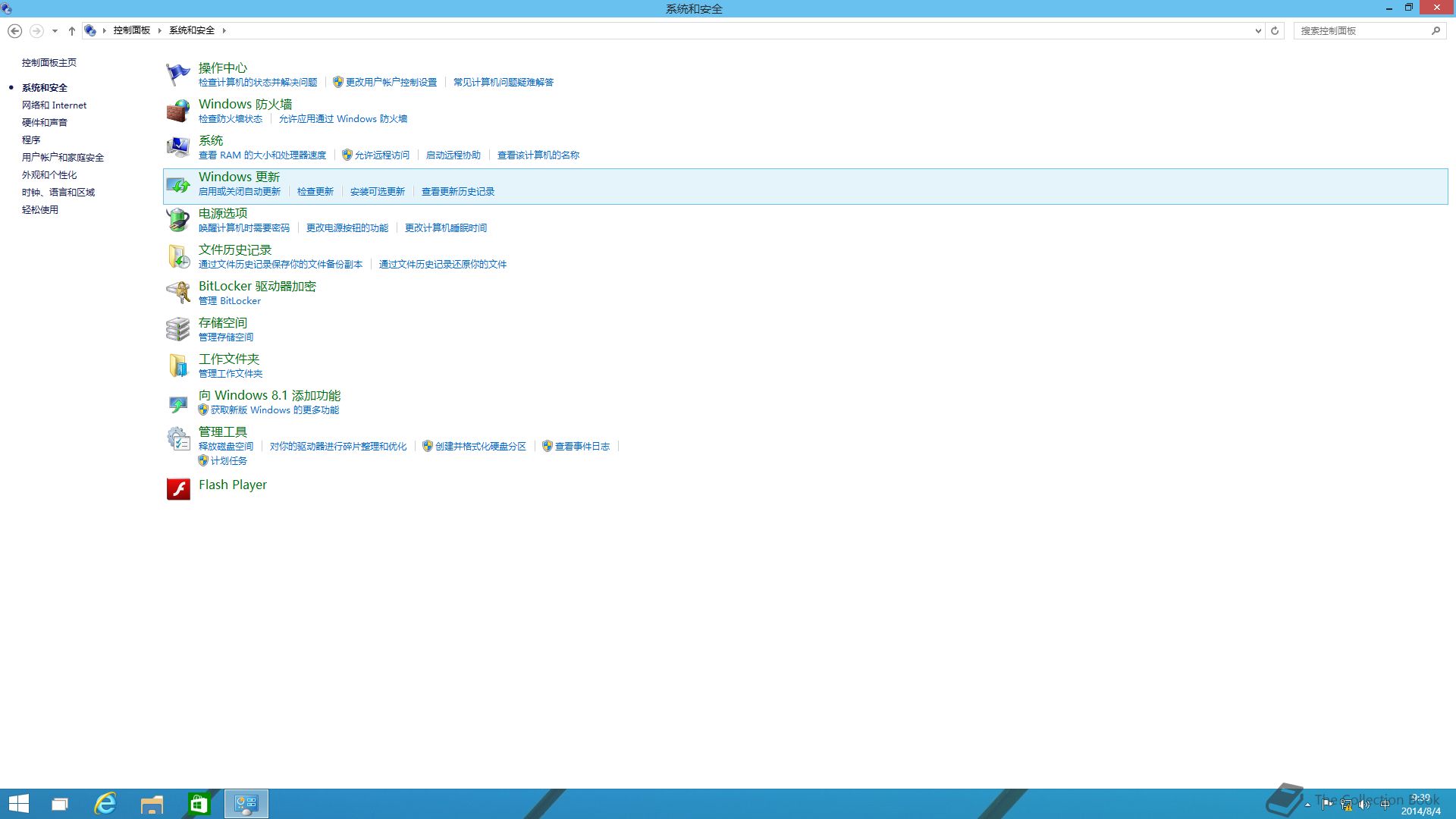
Task: Open the 操作中心 heading link
Action: click(x=223, y=67)
